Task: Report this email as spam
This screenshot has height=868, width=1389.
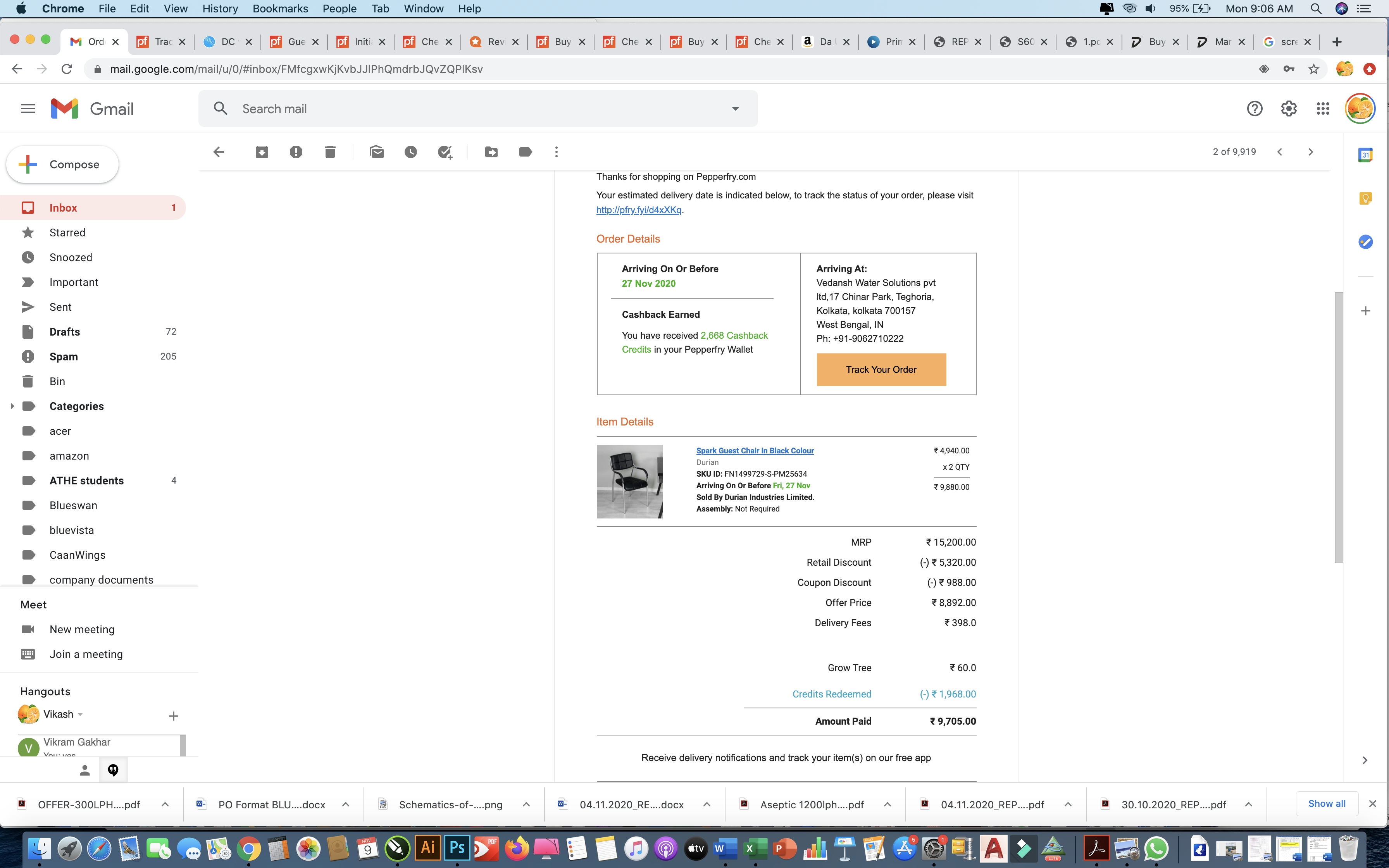Action: pos(296,152)
